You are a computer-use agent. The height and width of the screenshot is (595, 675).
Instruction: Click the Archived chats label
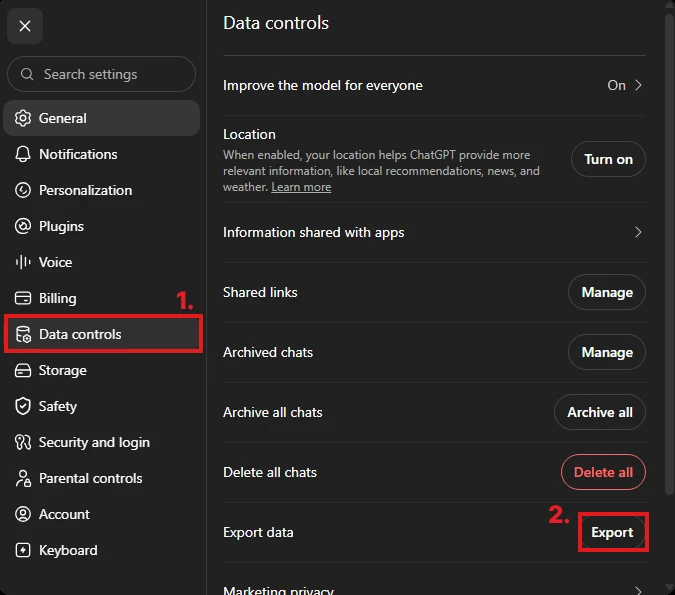[268, 352]
